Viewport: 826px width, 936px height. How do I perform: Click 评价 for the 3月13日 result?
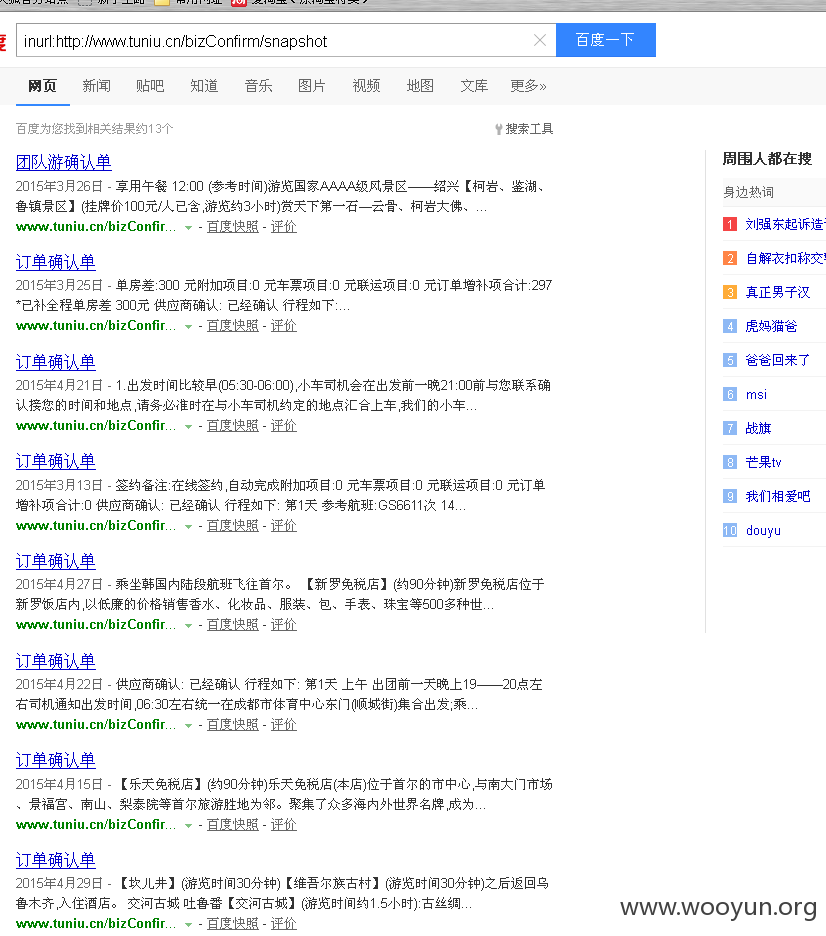pyautogui.click(x=283, y=526)
